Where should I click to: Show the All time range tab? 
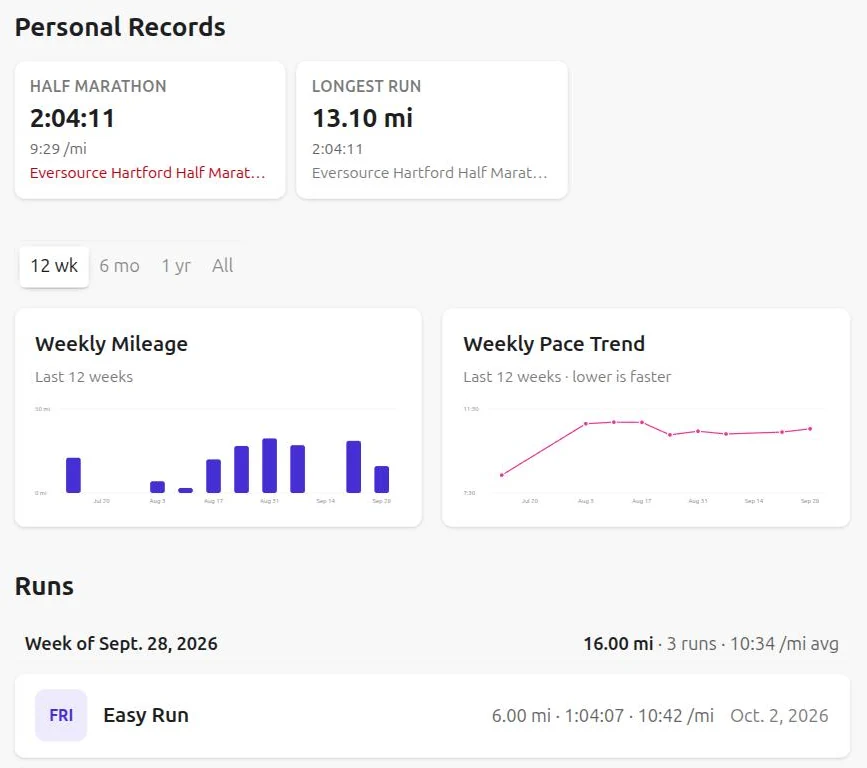[222, 267]
